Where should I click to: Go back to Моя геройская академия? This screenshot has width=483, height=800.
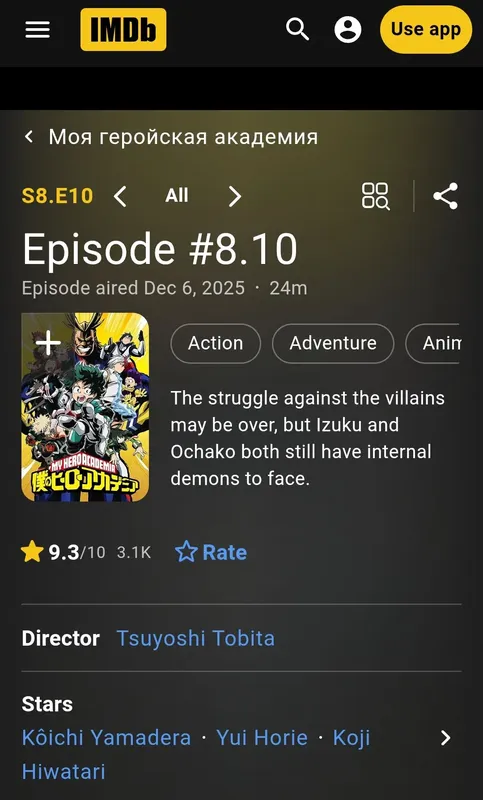click(171, 137)
